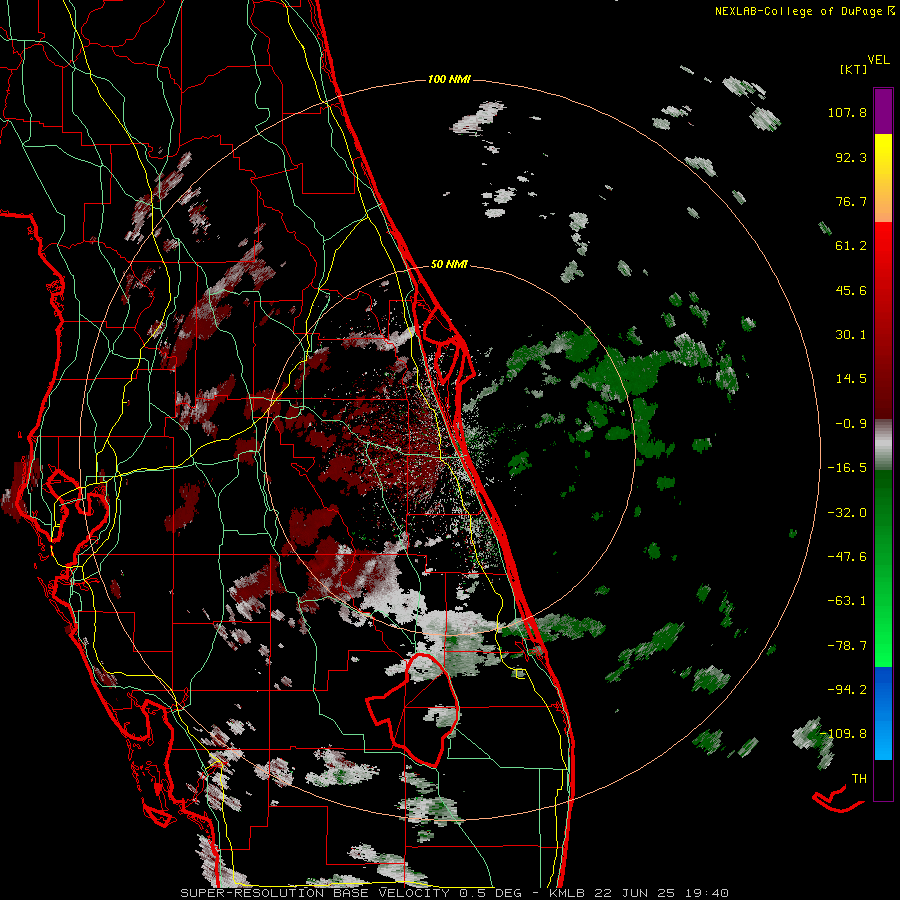Select the -47.6 value on velocity scale
The image size is (900, 900).
coord(847,557)
